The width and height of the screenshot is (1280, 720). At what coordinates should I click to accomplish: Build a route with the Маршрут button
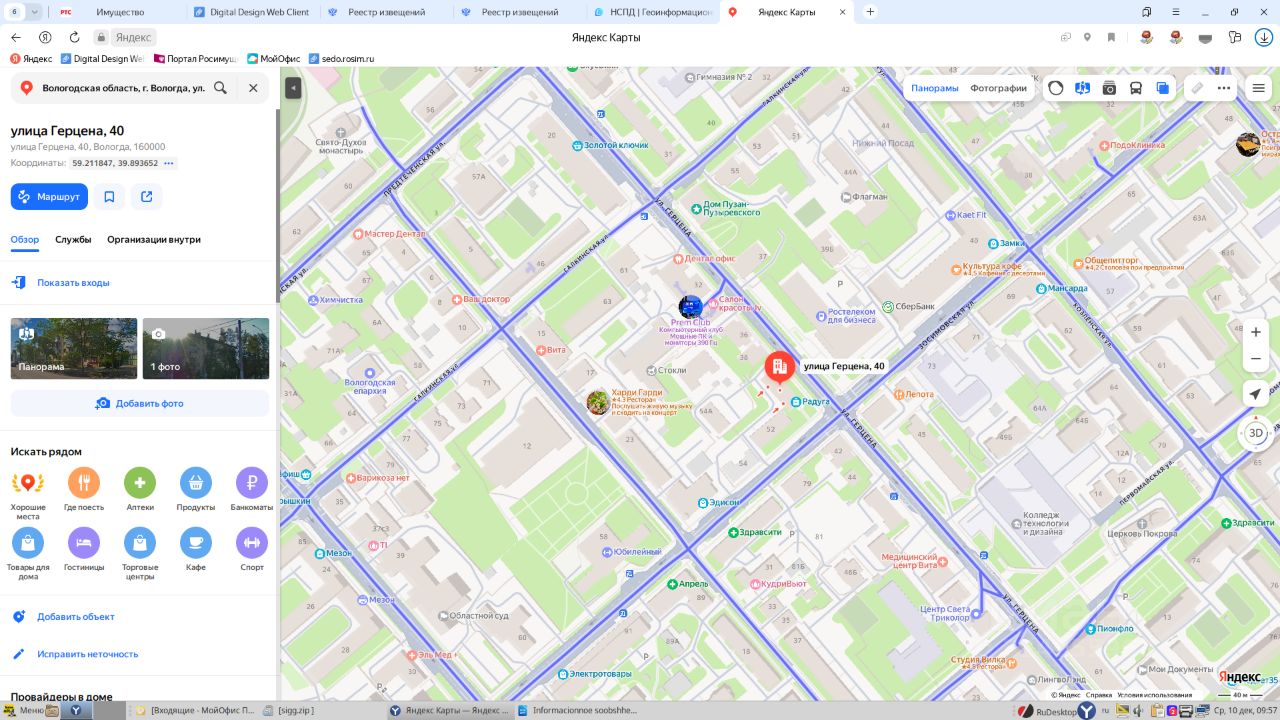(x=49, y=197)
